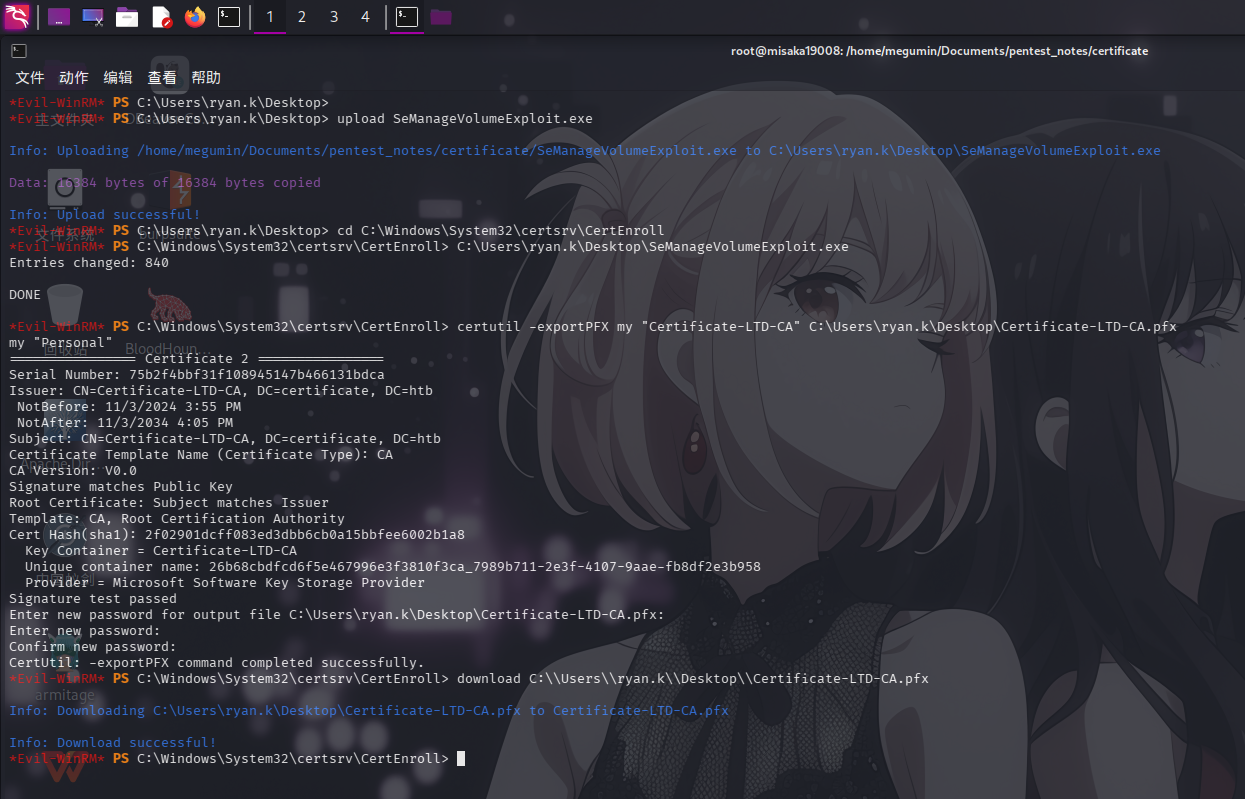Open the 动作 (Actions) menu
This screenshot has width=1245, height=799.
74,77
